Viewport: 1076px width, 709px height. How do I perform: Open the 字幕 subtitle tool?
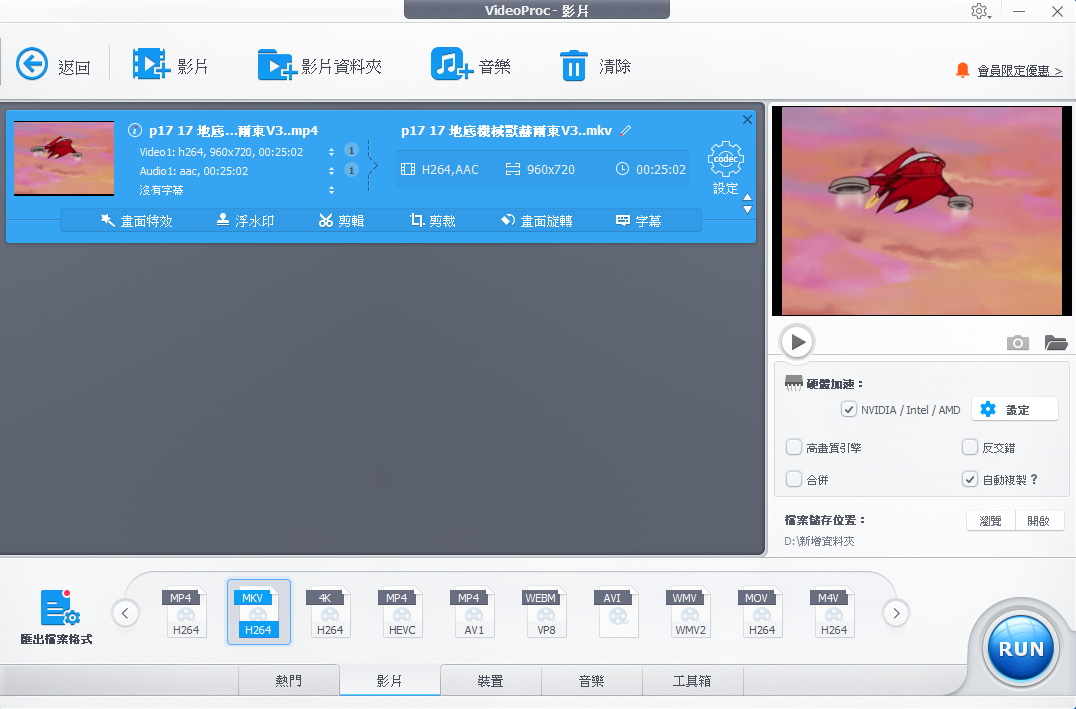point(638,221)
